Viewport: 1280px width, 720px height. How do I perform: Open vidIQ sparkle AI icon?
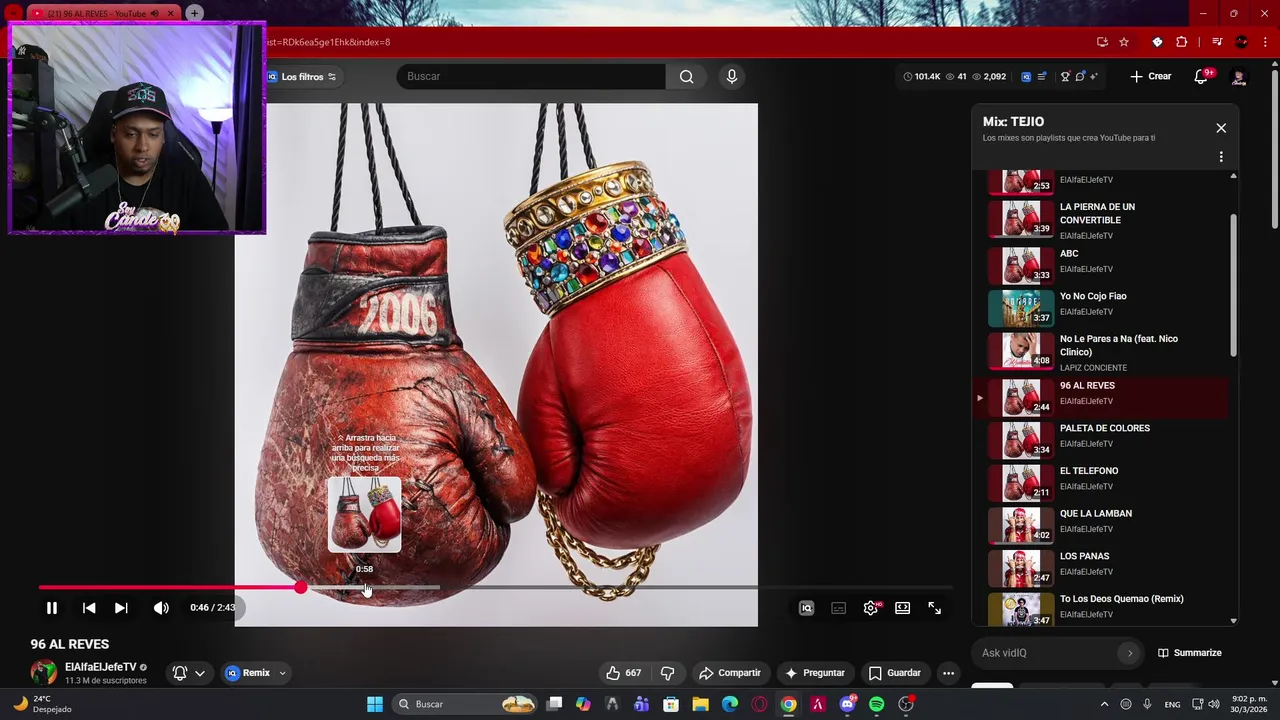1094,76
